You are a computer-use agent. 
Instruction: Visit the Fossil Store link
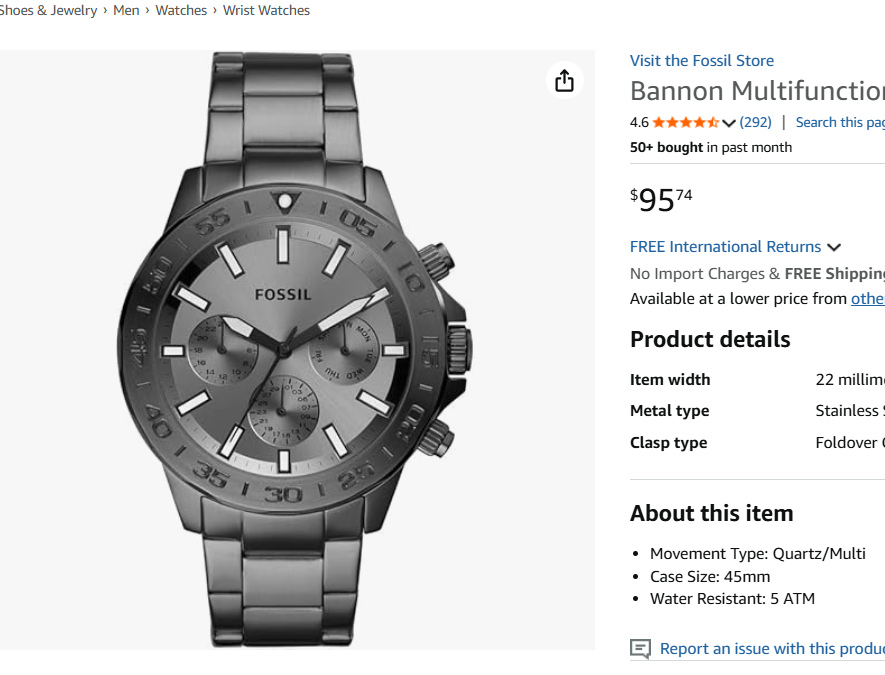point(701,61)
